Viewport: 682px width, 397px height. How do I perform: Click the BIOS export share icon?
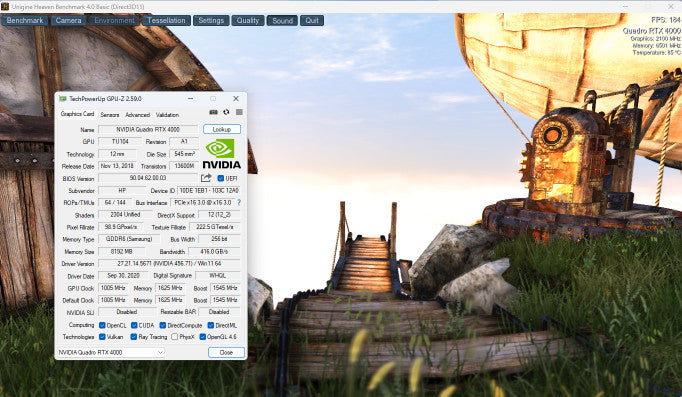pos(206,178)
